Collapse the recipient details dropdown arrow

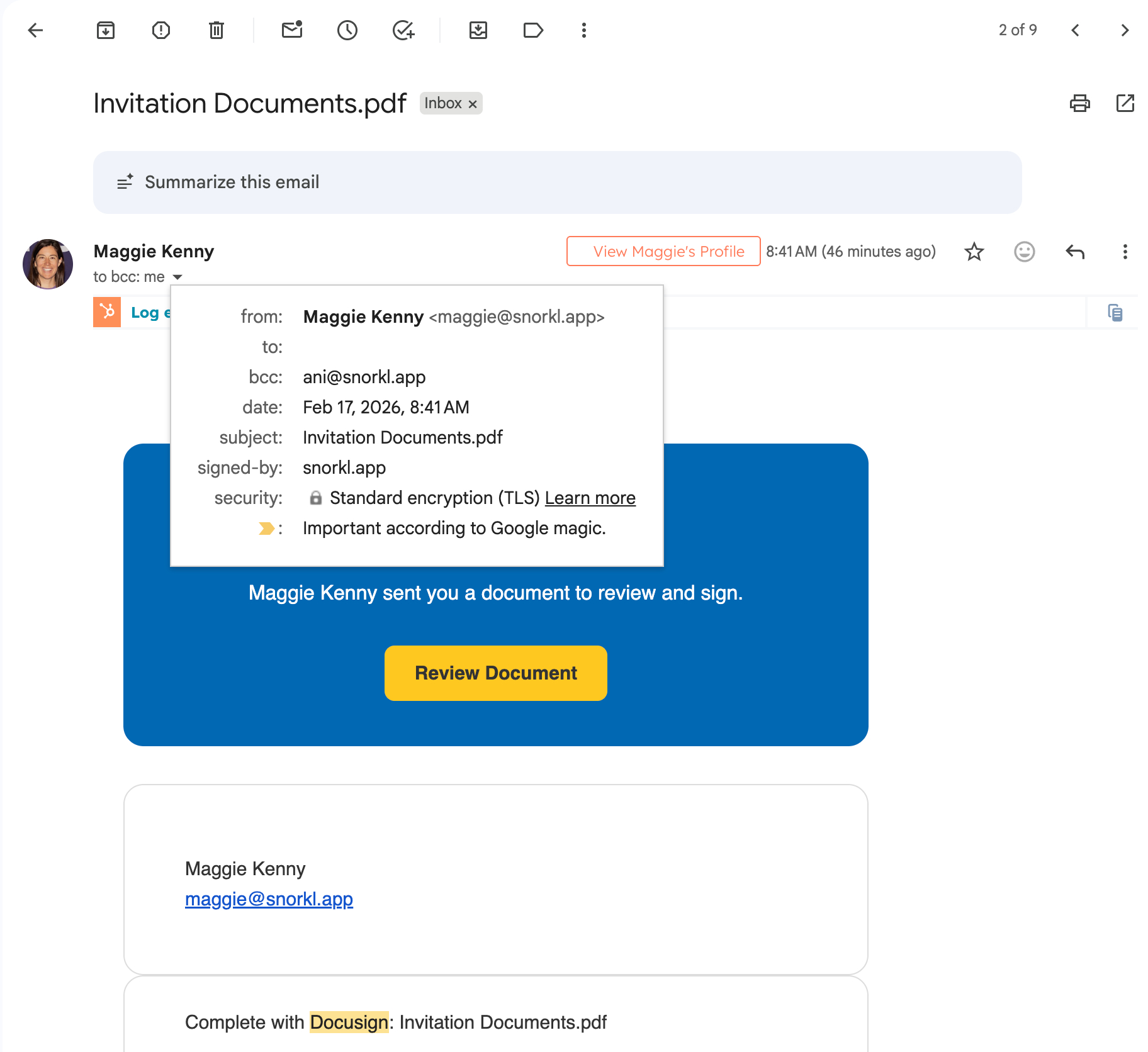click(x=177, y=277)
